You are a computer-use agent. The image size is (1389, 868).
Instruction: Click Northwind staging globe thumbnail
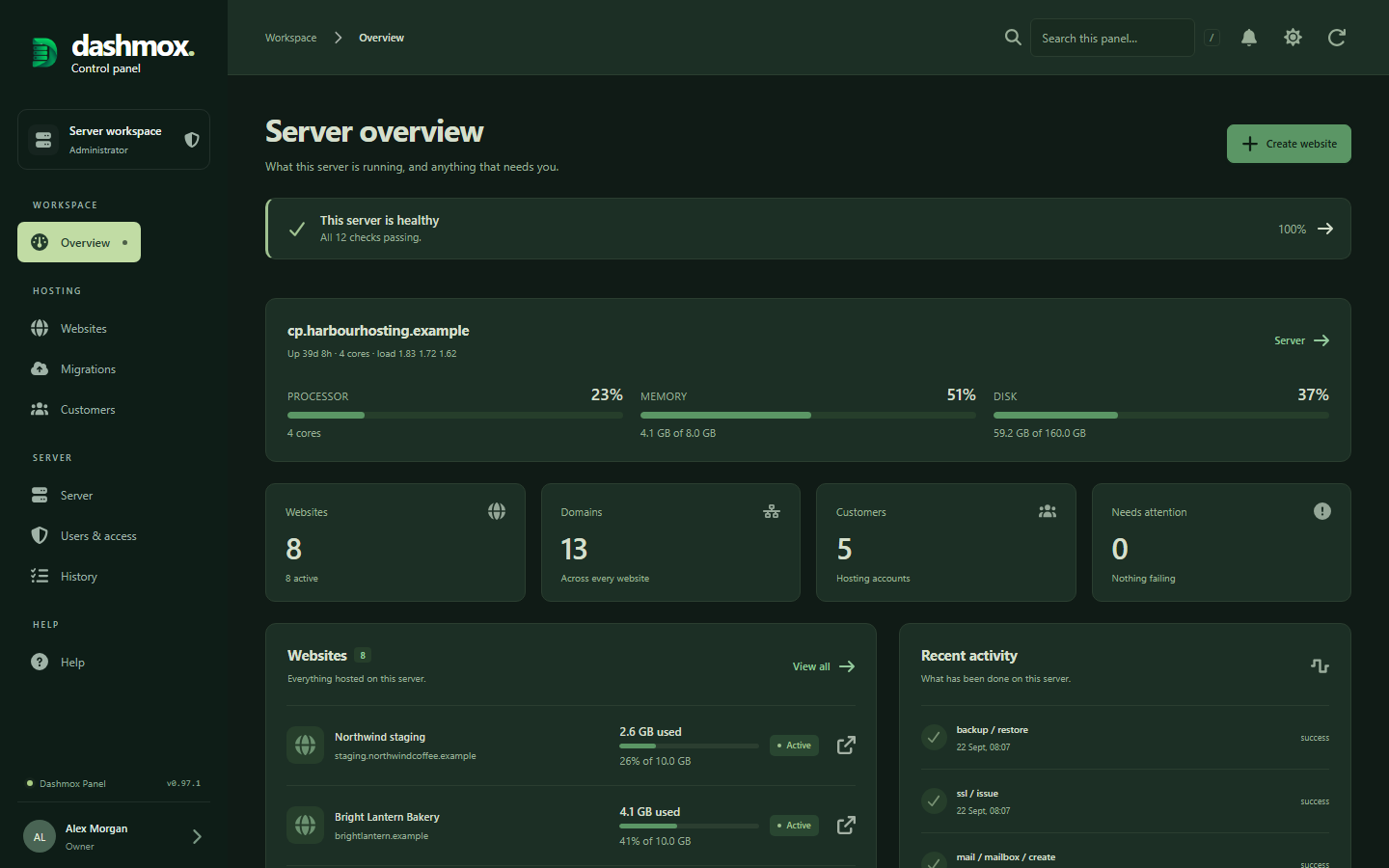tap(306, 746)
